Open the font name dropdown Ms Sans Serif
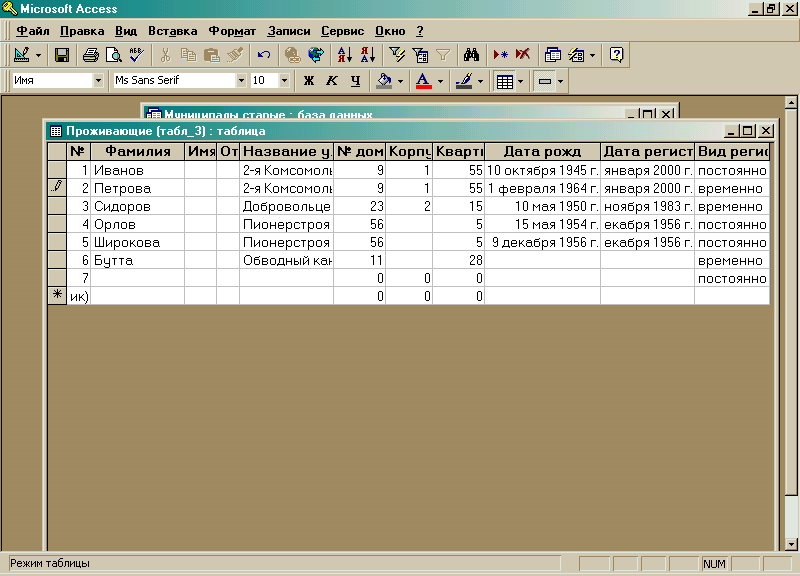This screenshot has width=800, height=576. 241,81
